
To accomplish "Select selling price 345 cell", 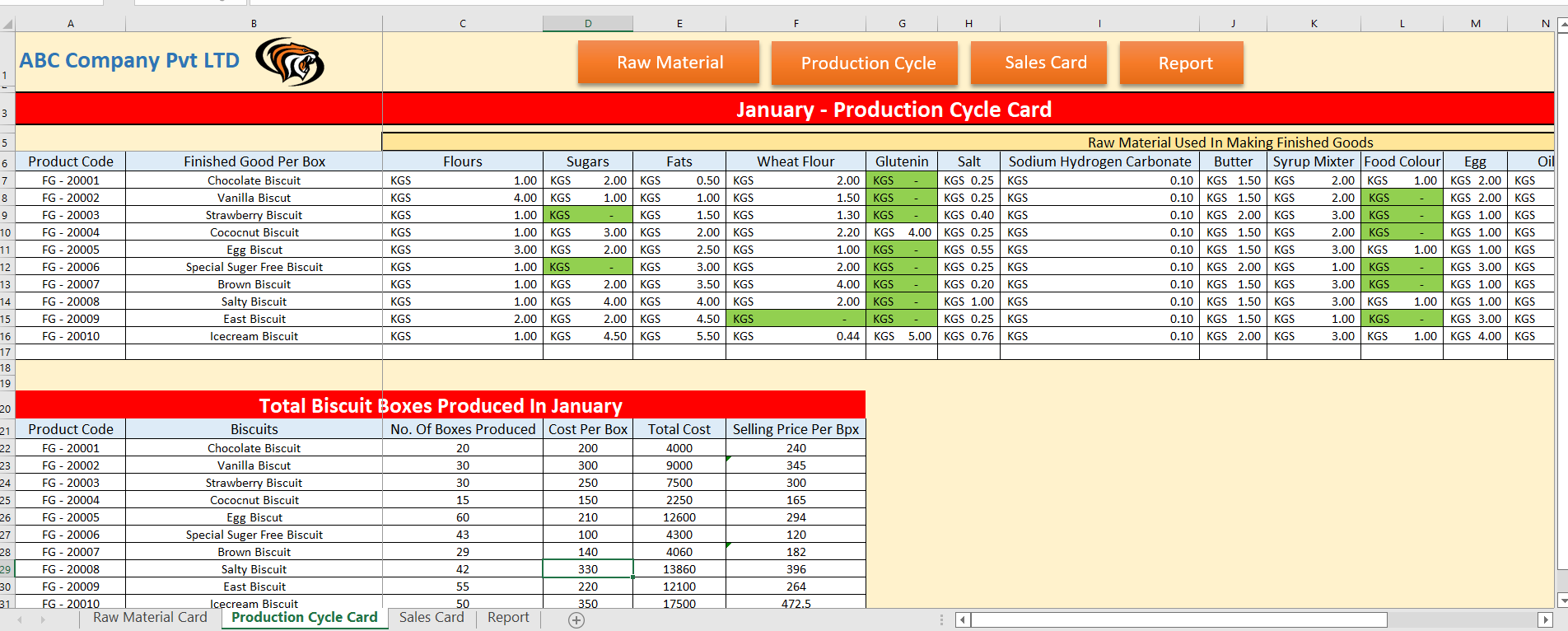I will pos(796,465).
